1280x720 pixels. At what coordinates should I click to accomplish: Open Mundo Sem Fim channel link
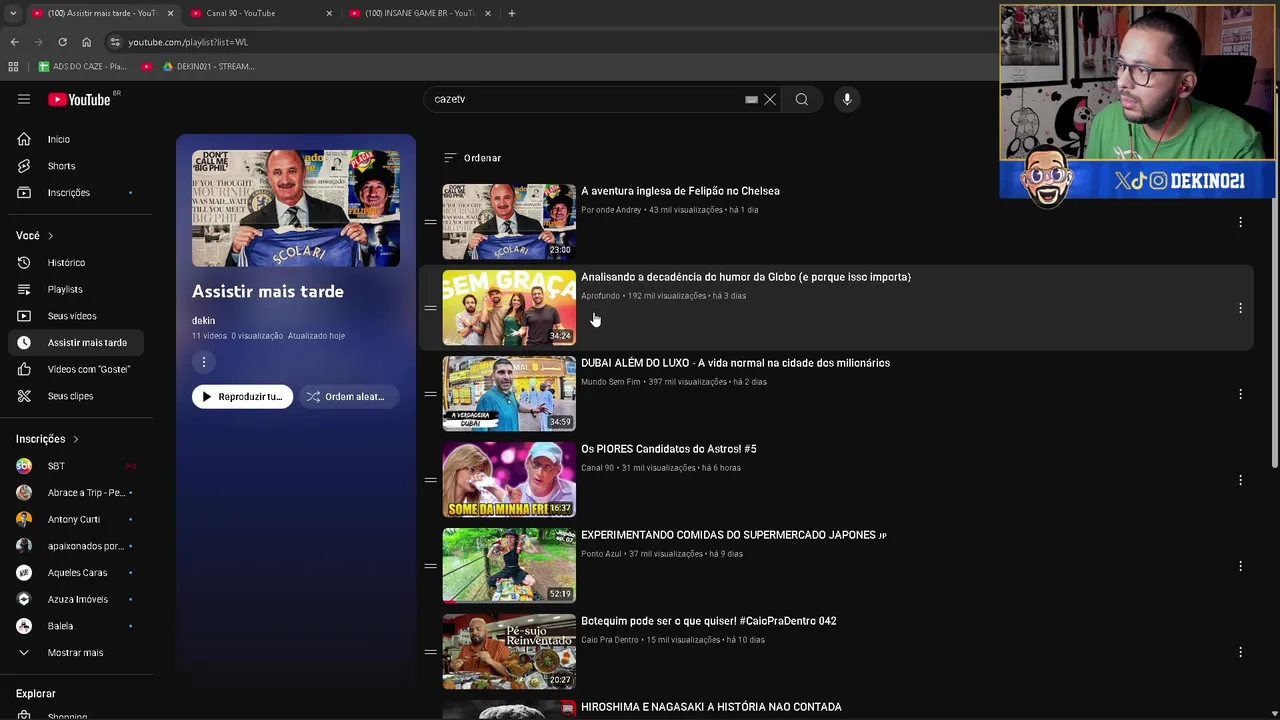(x=610, y=382)
